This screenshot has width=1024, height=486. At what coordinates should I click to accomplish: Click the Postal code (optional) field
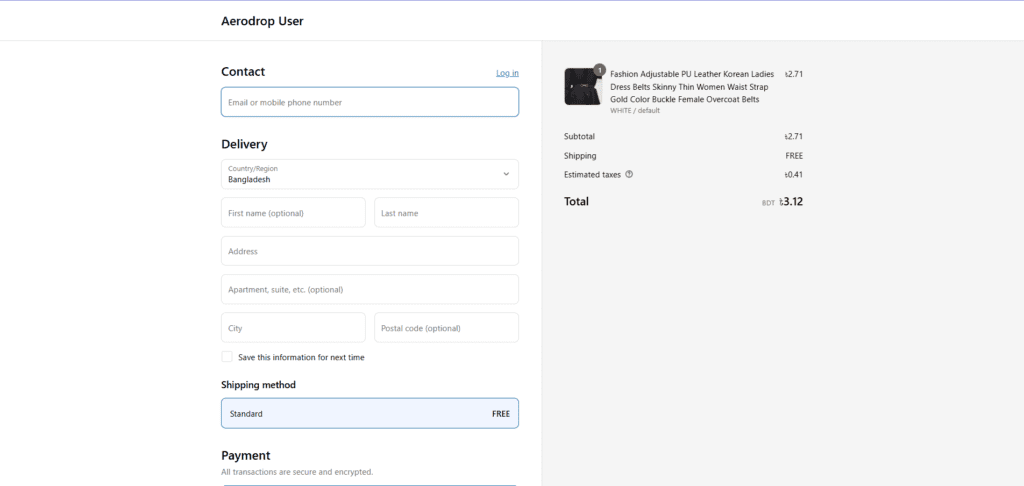click(446, 328)
